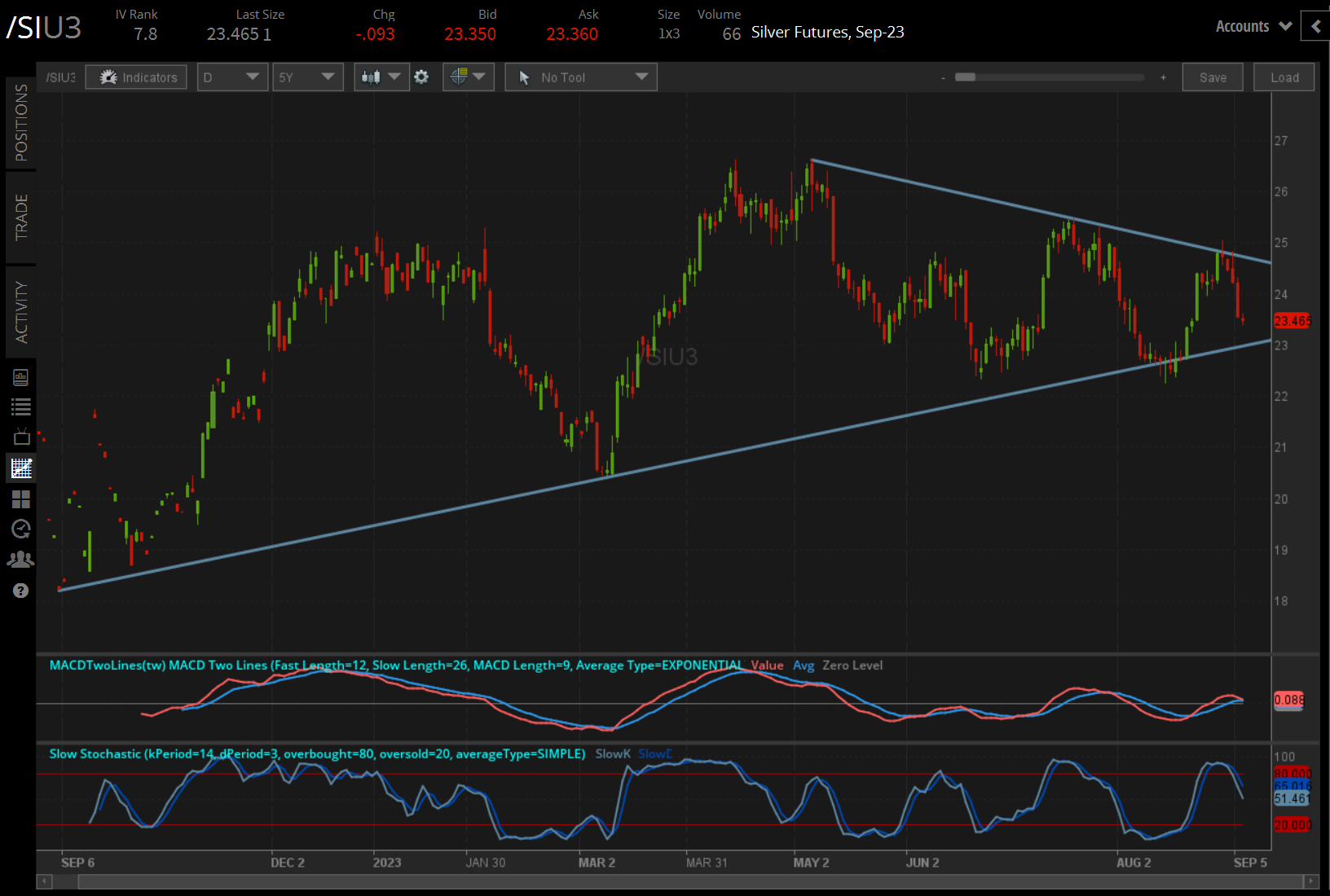Open the four-square grid view icon
Screen dimensions: 1330x896
point(21,499)
